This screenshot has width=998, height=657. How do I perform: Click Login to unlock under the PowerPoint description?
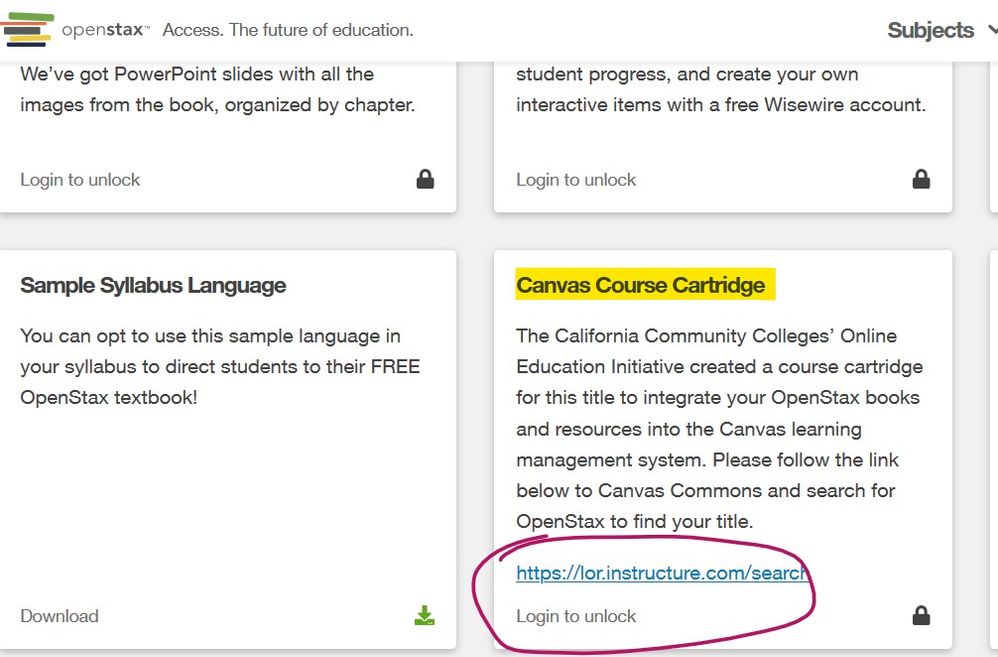80,179
